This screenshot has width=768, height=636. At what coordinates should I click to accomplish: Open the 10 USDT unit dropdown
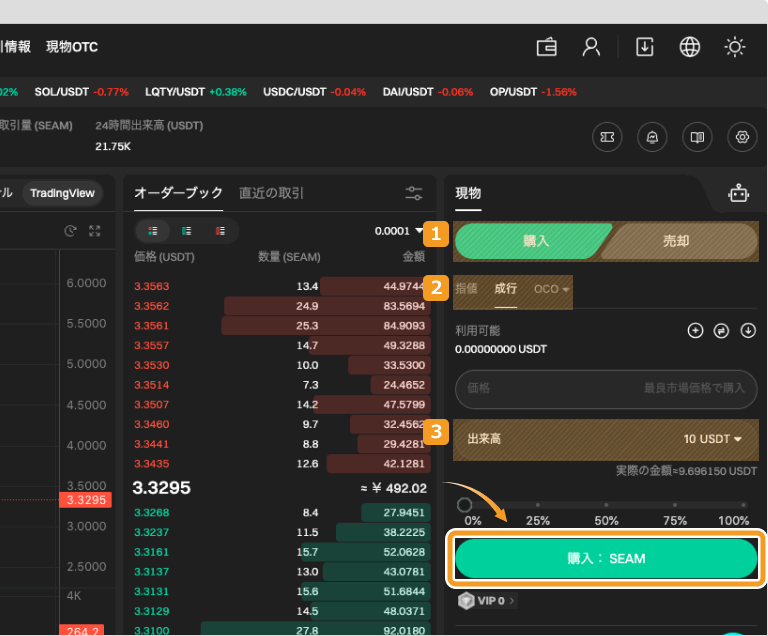pos(713,439)
